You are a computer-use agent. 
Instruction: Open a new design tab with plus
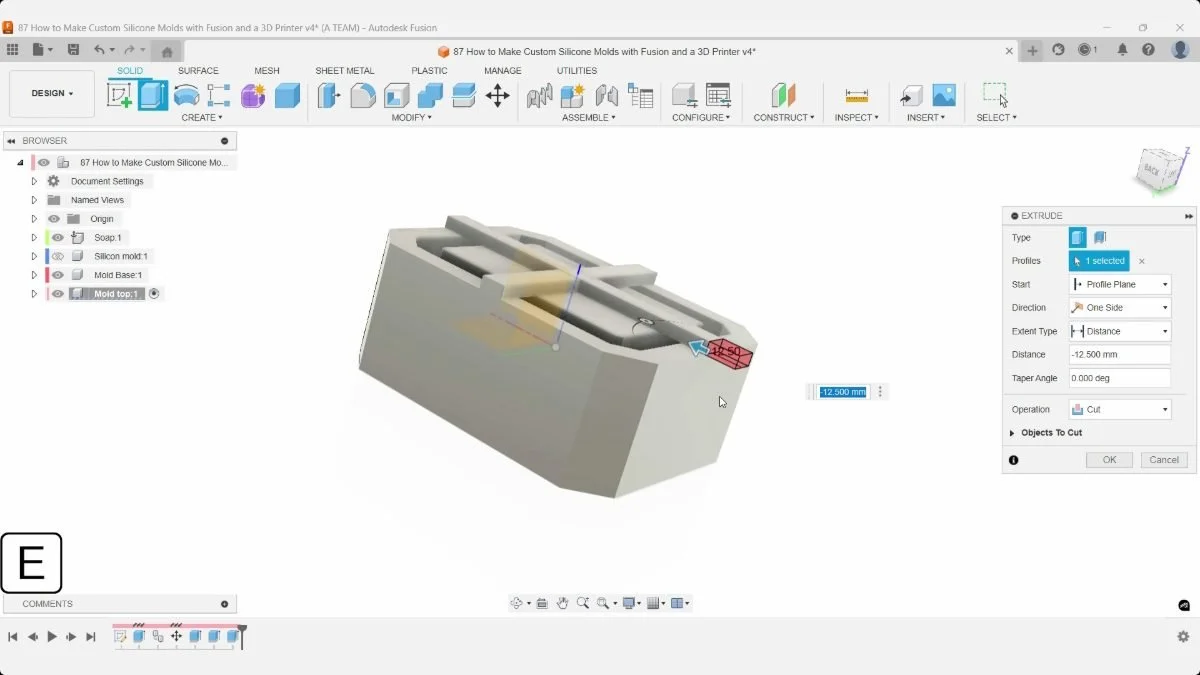pyautogui.click(x=1032, y=50)
